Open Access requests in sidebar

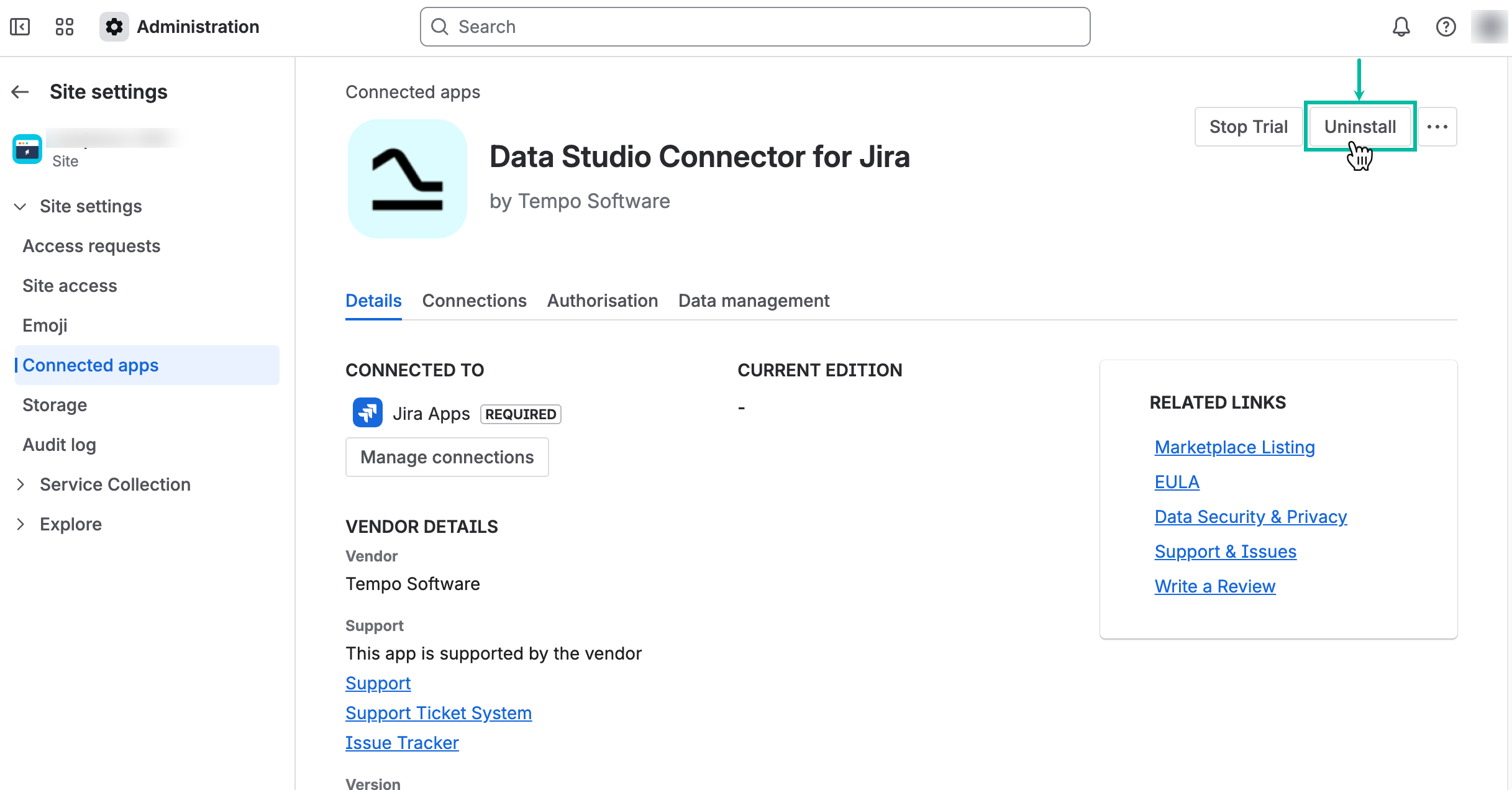(91, 246)
